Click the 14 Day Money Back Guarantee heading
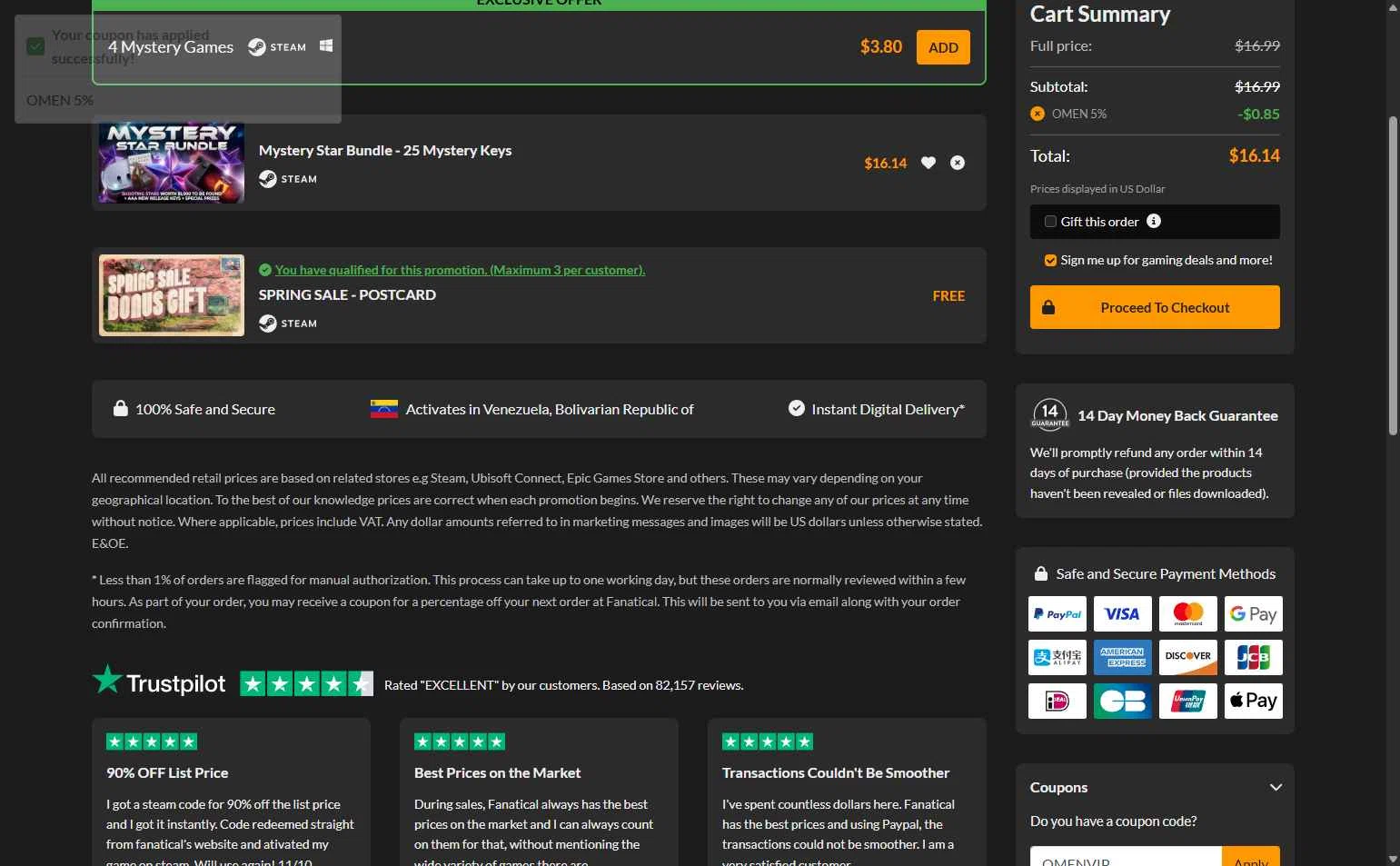The height and width of the screenshot is (866, 1400). 1177,415
